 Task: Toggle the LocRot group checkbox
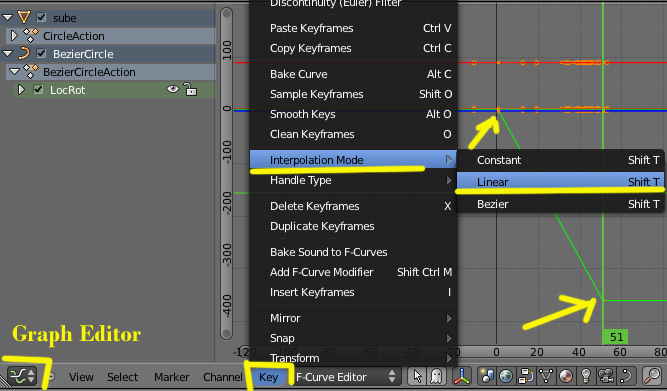pos(38,90)
